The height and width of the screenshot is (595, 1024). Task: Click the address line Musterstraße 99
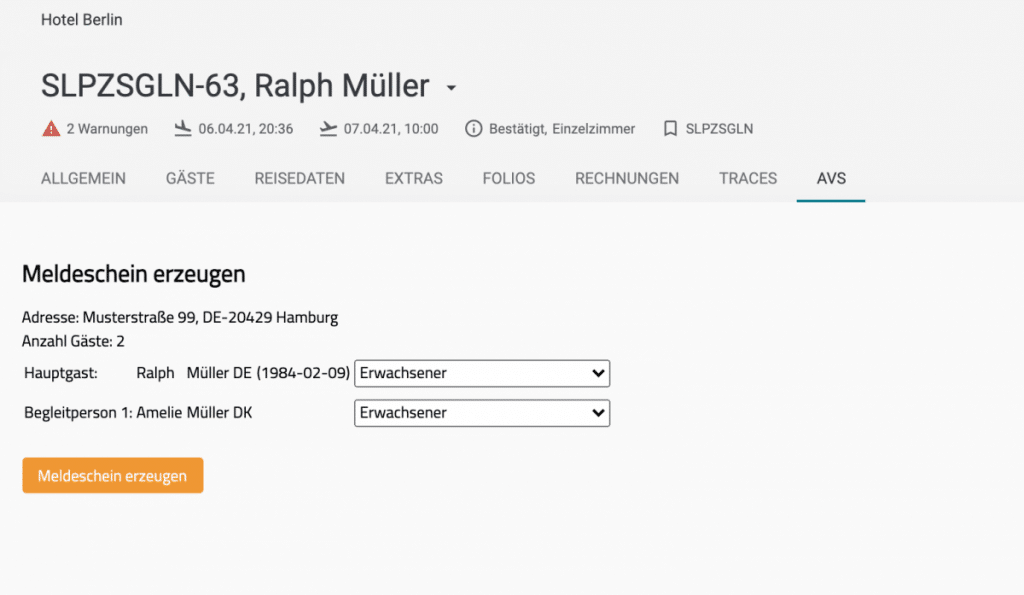pyautogui.click(x=180, y=317)
